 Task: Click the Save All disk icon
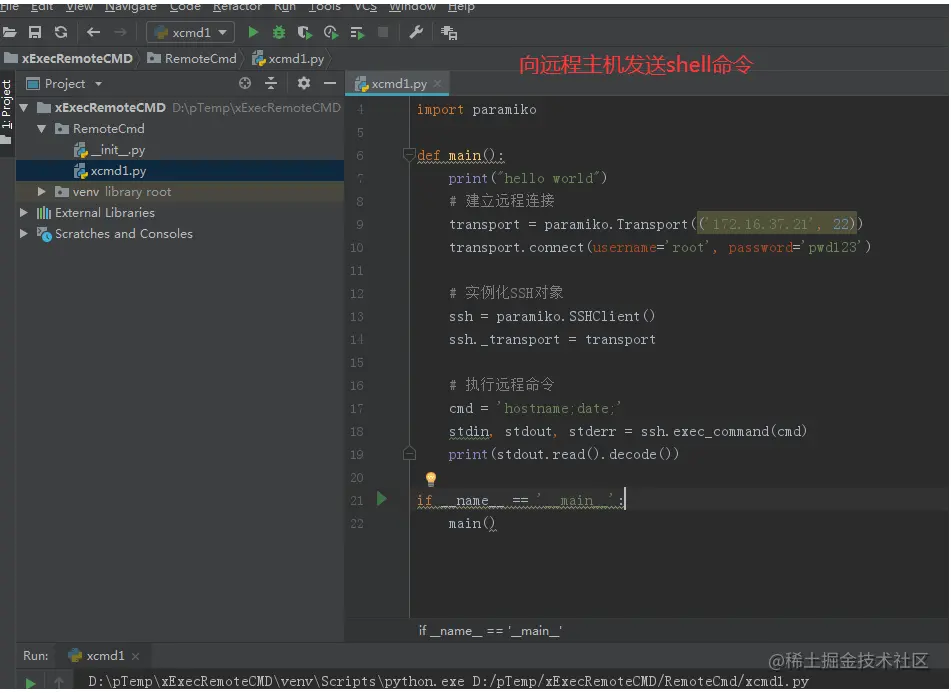point(35,33)
